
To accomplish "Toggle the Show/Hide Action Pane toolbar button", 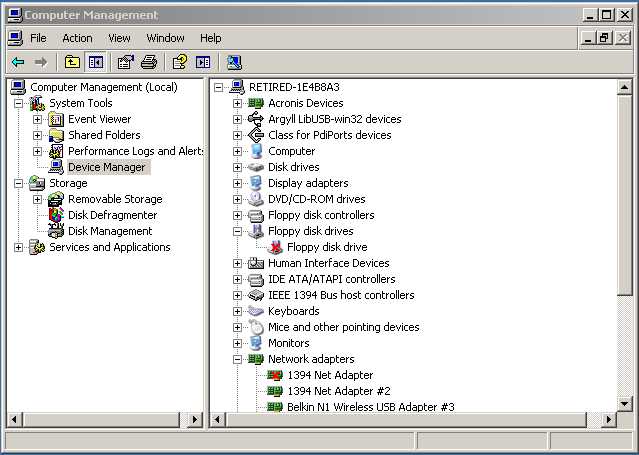I will tap(203, 62).
